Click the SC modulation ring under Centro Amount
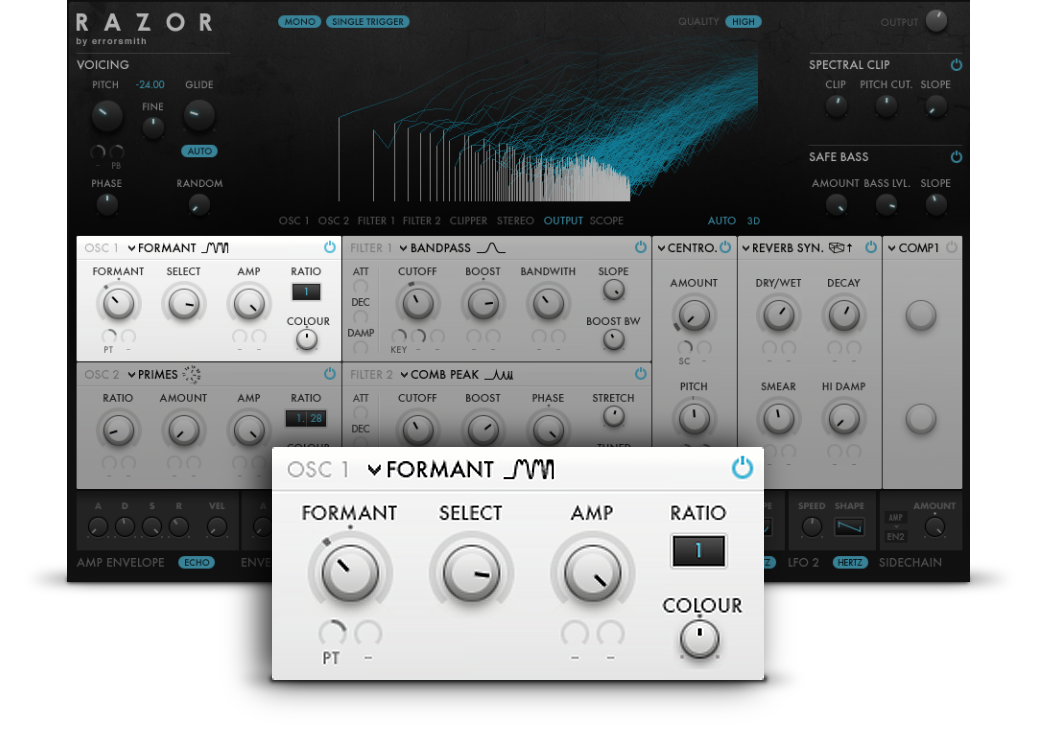 (x=684, y=347)
